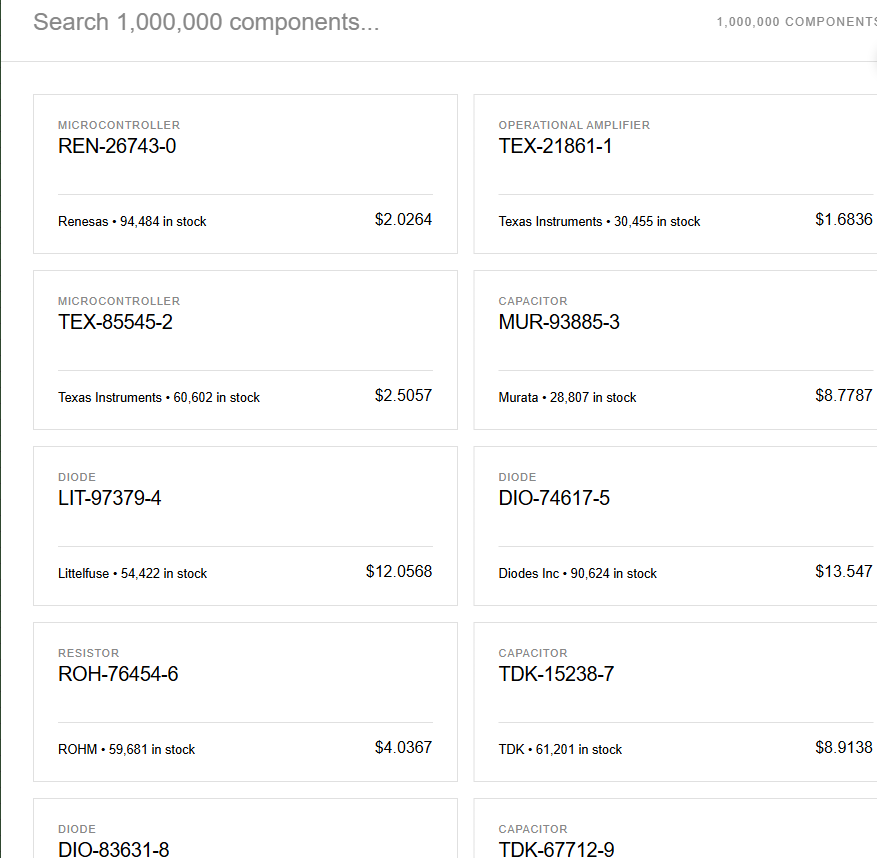Click DIODE label above DIO-83631-8

point(77,829)
